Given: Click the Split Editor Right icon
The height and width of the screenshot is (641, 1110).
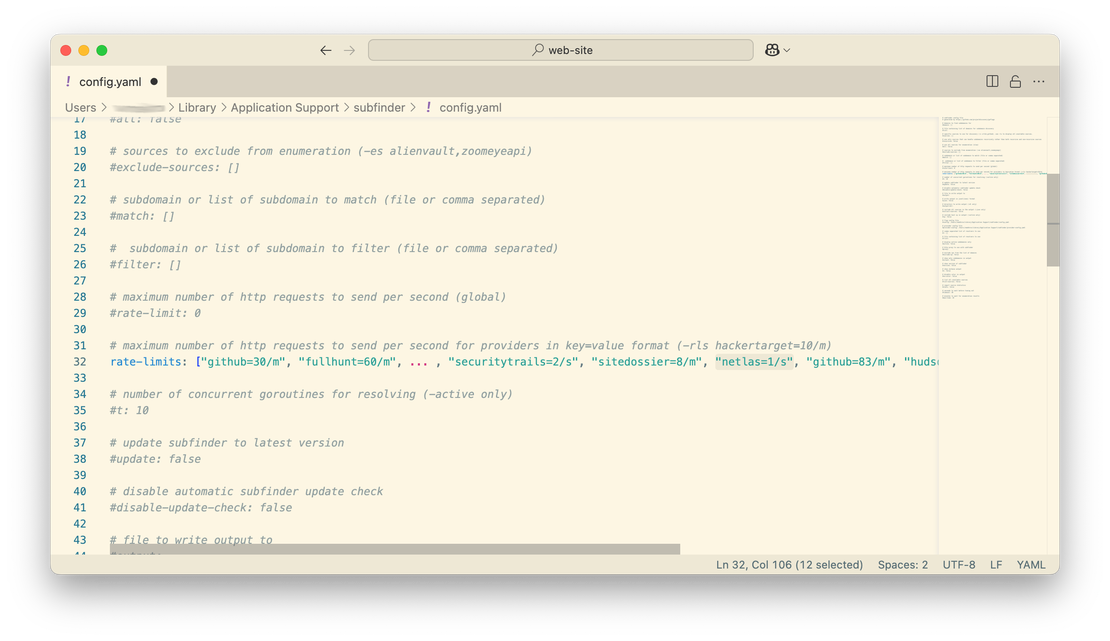Looking at the screenshot, I should coord(992,82).
